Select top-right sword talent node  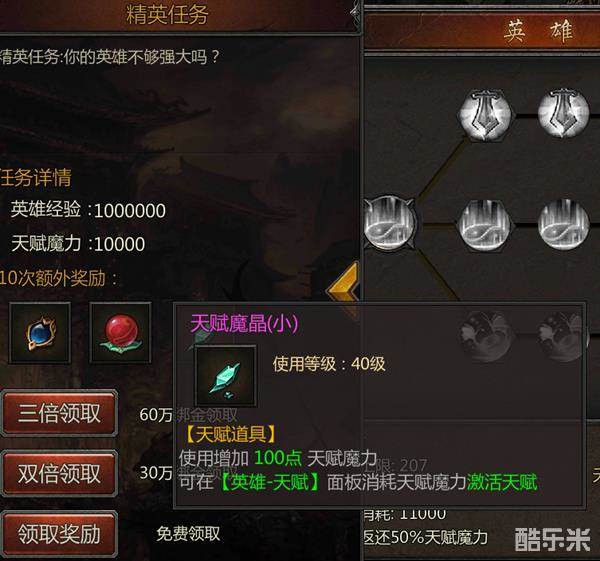(563, 113)
